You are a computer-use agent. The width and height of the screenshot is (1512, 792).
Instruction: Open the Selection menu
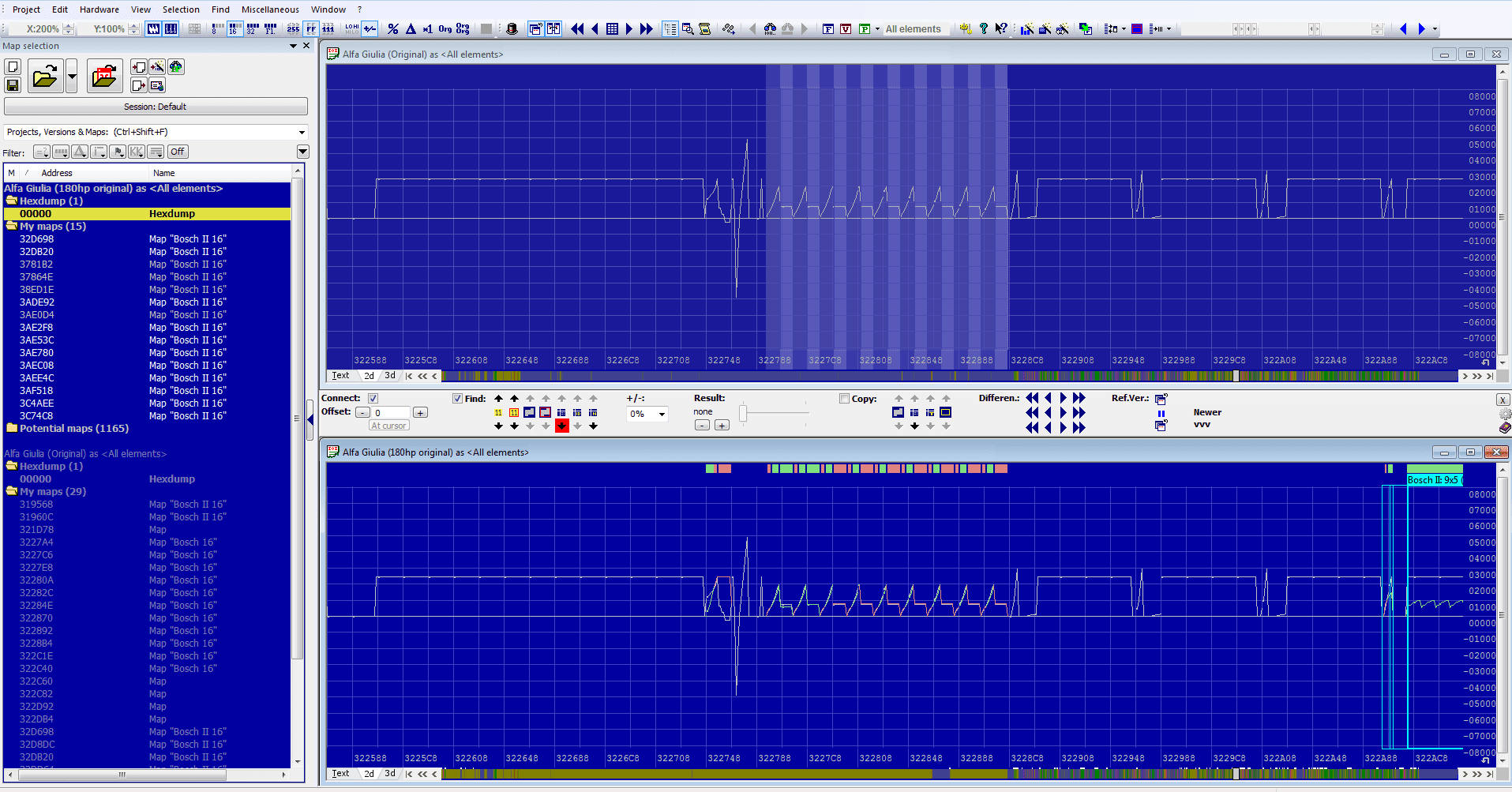[181, 9]
